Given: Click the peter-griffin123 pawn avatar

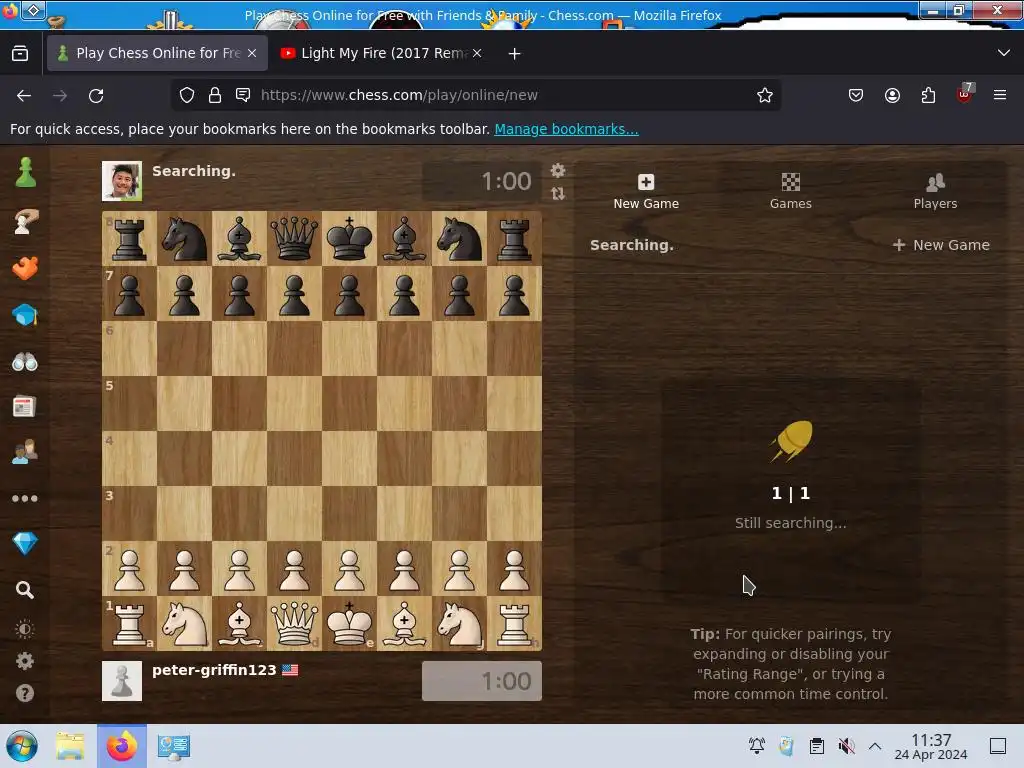Looking at the screenshot, I should 122,681.
